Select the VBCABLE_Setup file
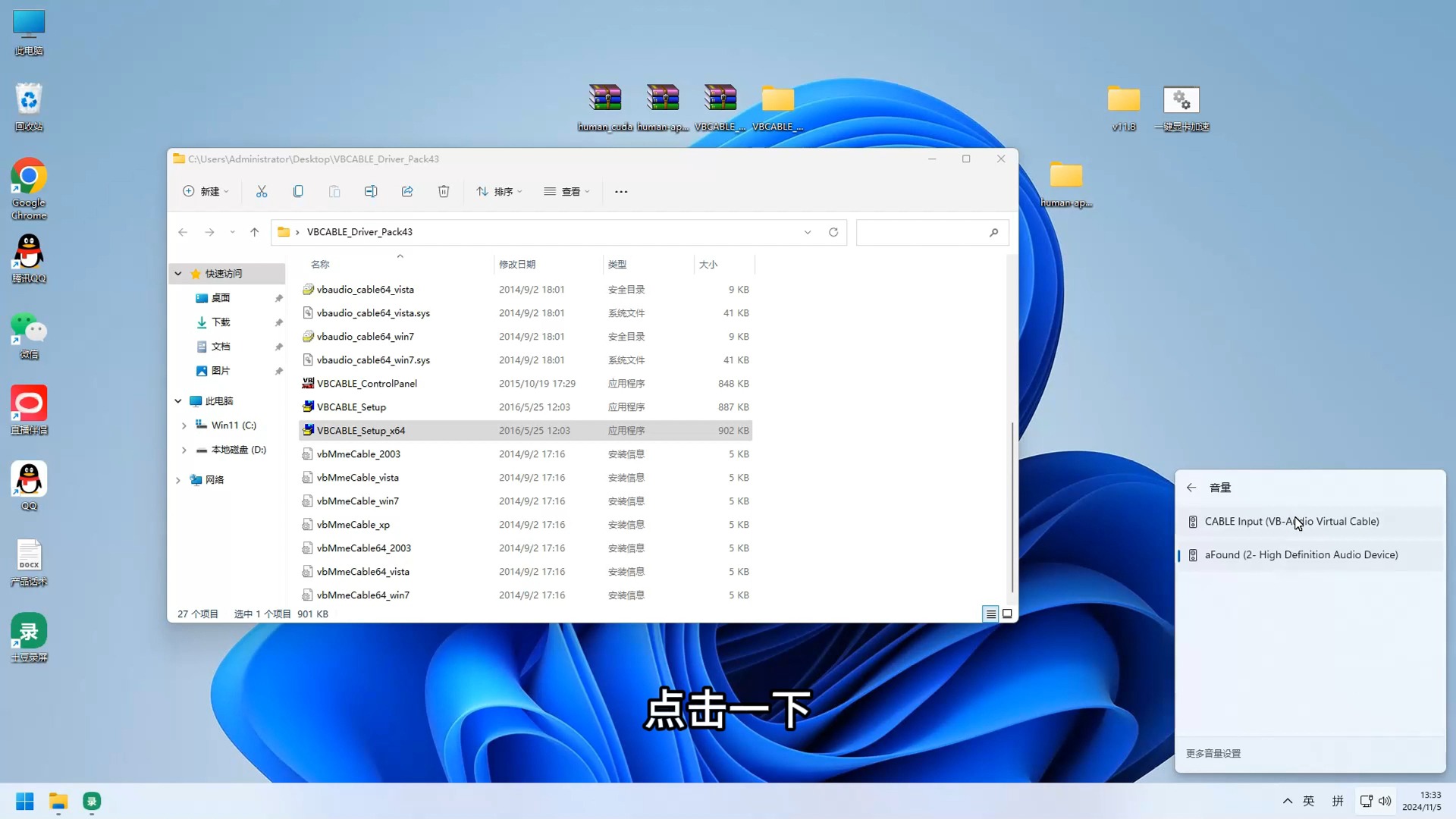The image size is (1456, 819). coord(526,407)
